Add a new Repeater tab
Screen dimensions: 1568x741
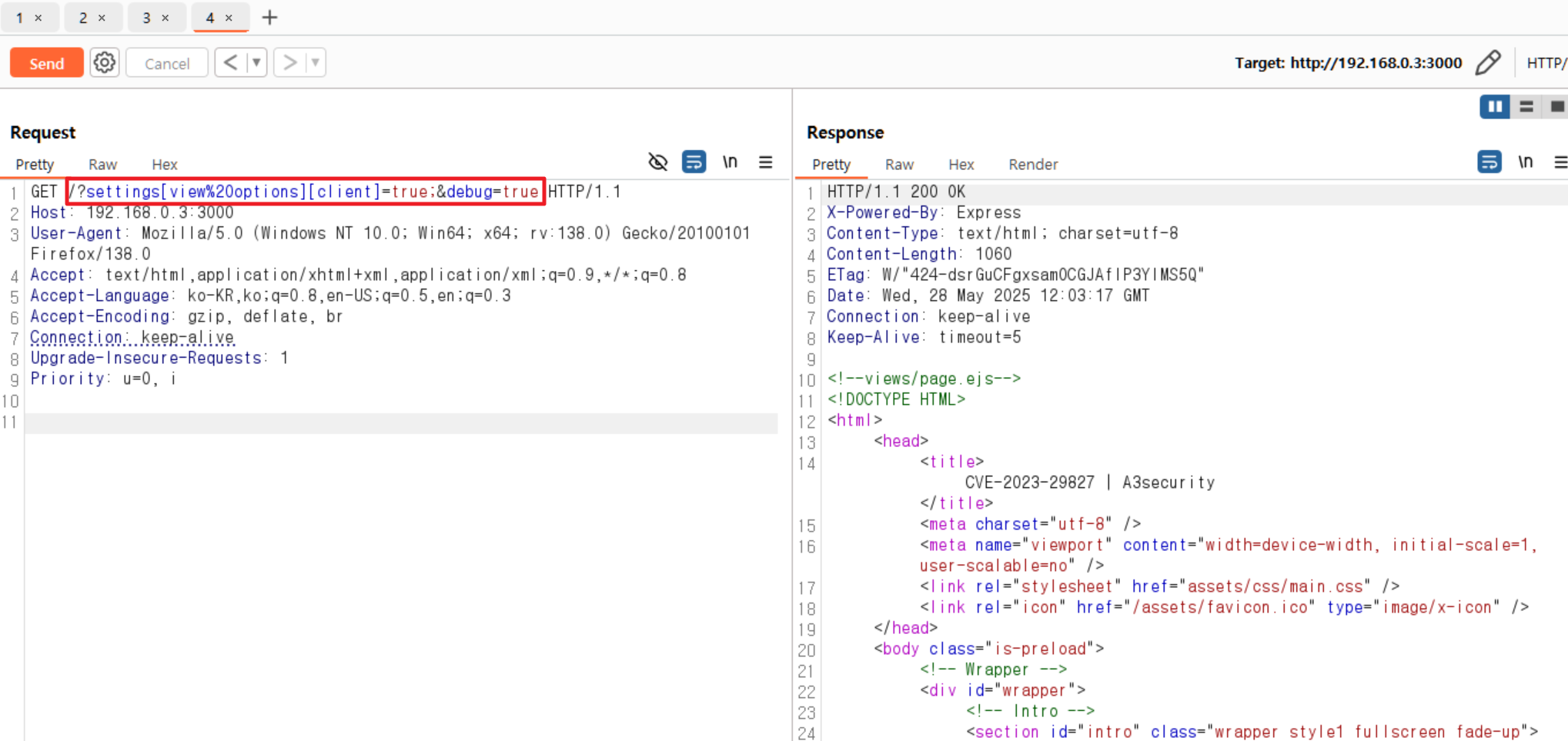269,17
